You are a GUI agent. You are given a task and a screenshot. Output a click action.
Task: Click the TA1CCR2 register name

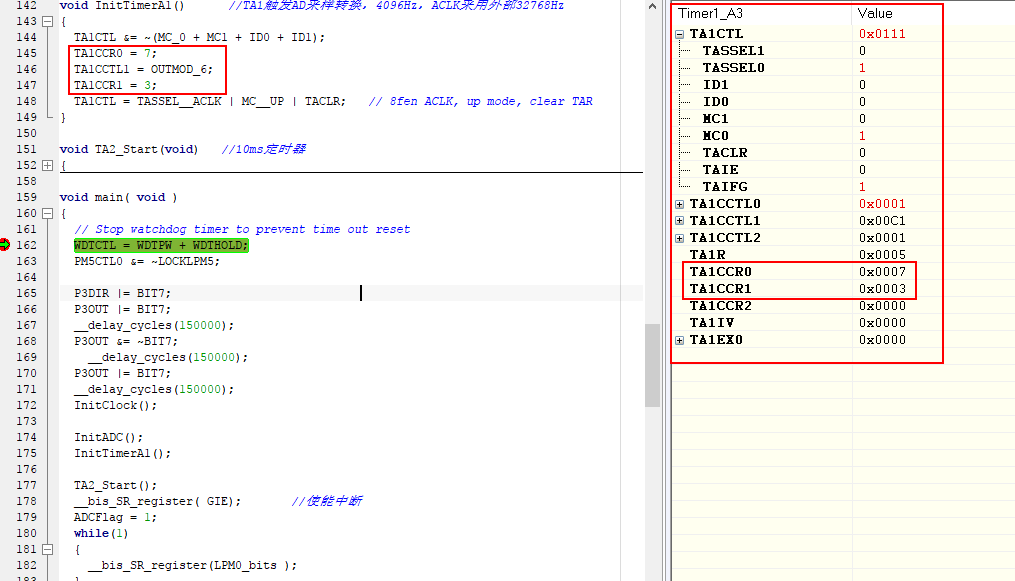point(720,305)
